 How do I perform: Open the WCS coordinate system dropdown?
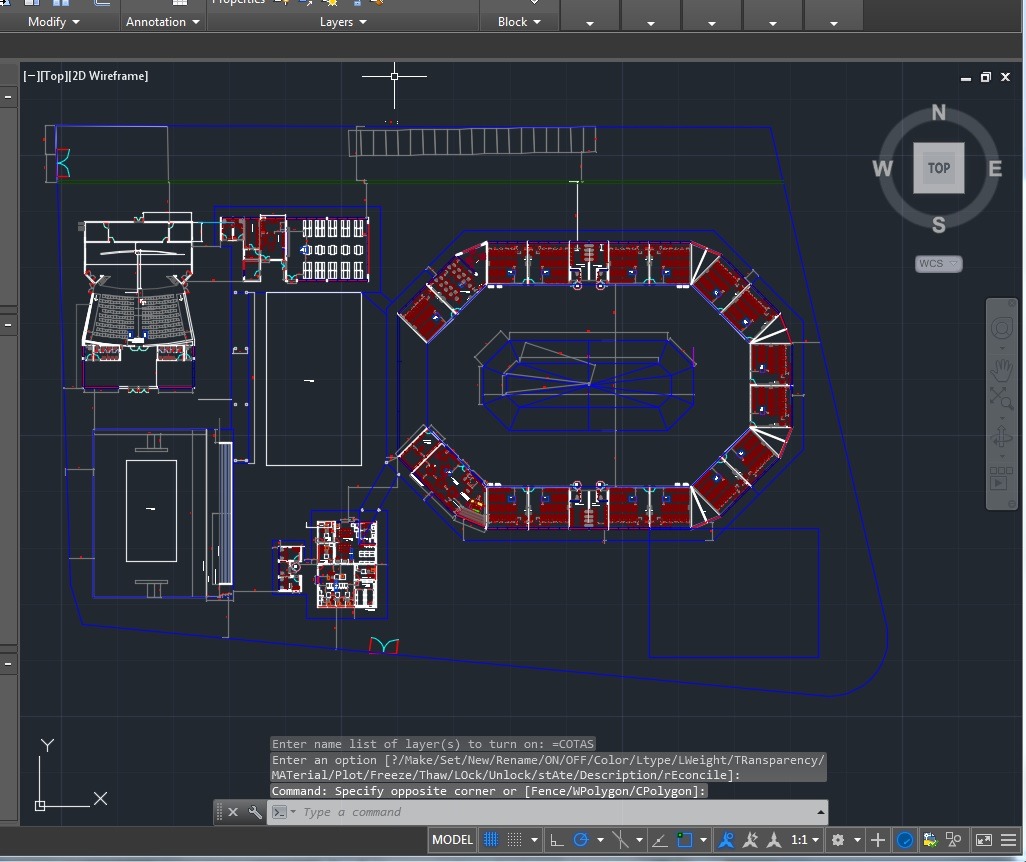tap(938, 264)
